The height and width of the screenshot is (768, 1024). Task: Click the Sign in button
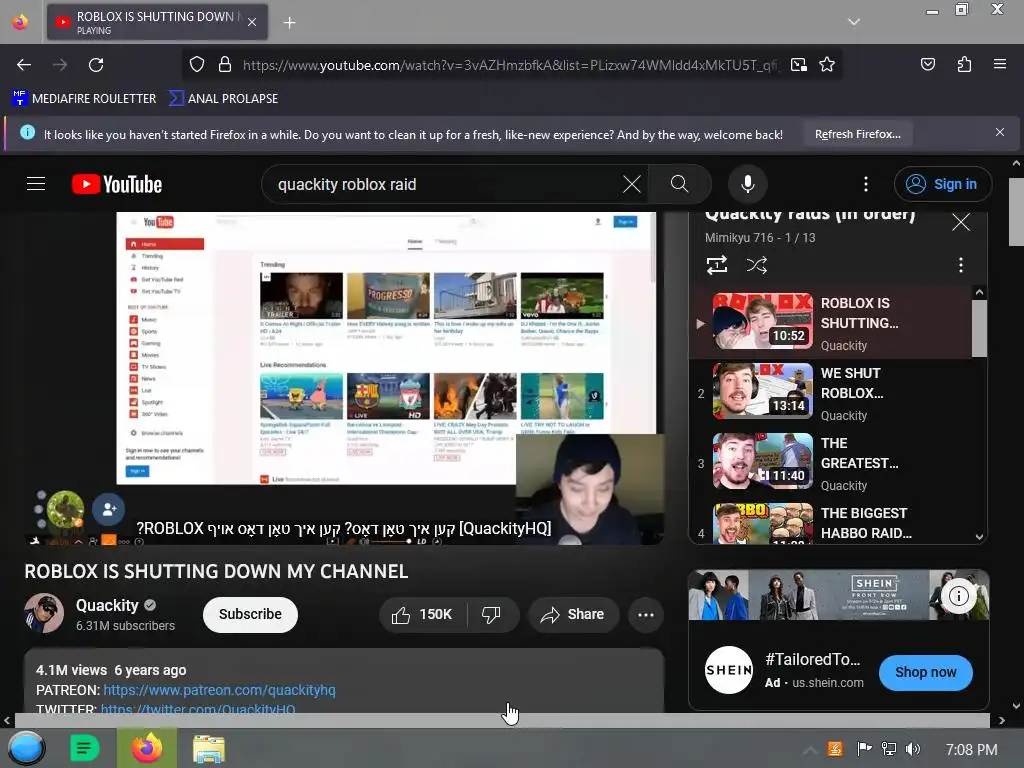tap(942, 184)
